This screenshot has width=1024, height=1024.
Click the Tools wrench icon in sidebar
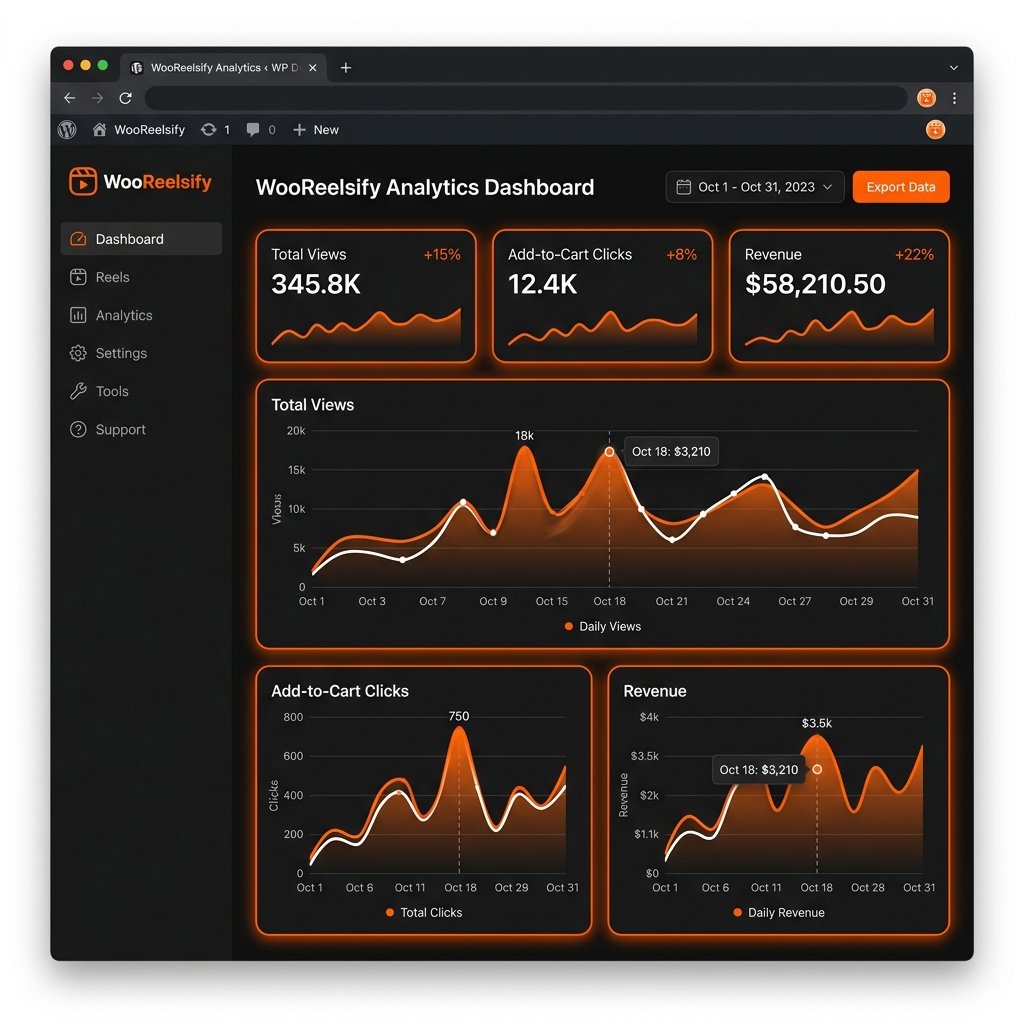pos(78,391)
